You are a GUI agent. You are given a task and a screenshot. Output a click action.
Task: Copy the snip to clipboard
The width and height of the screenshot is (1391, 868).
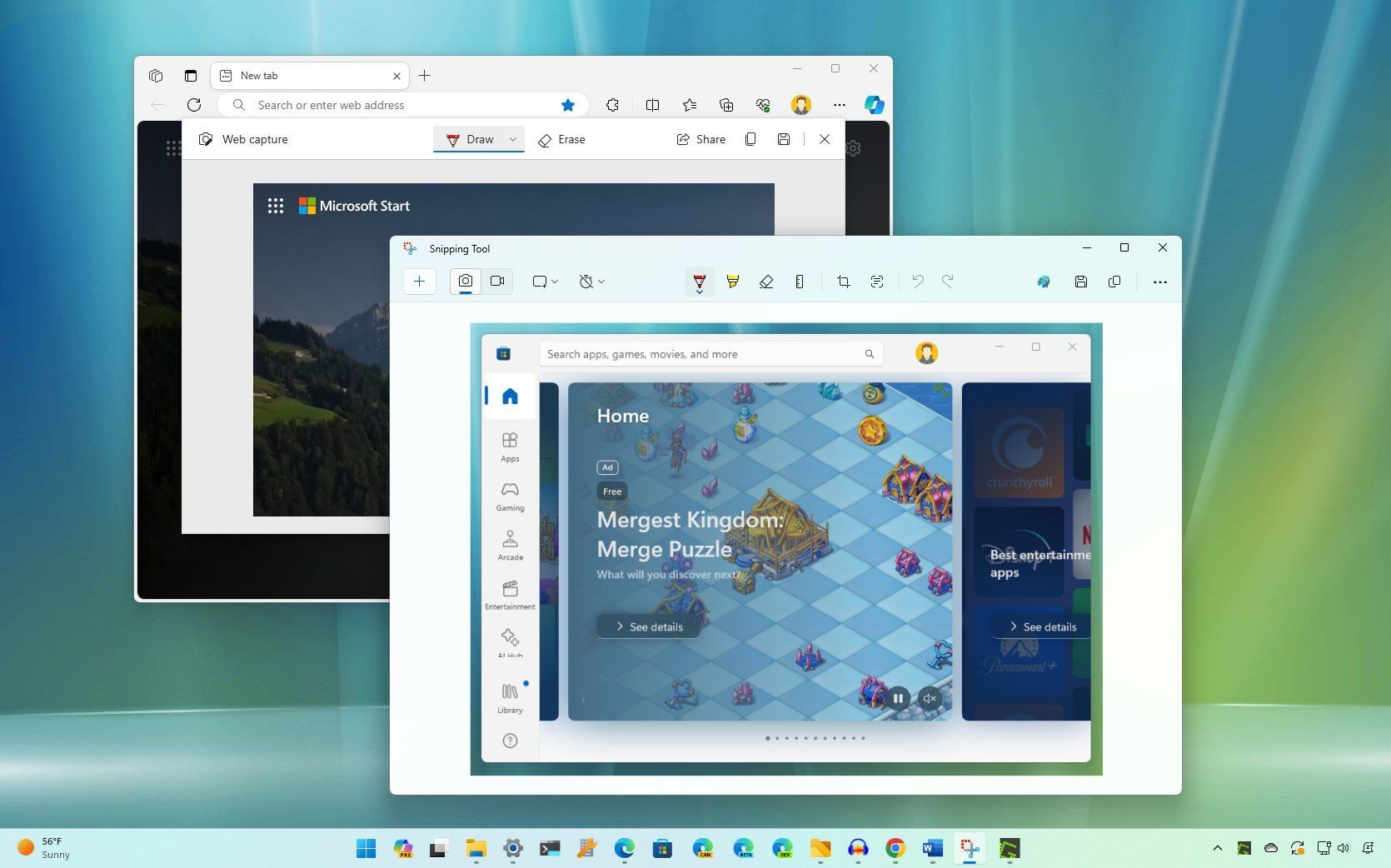pyautogui.click(x=1114, y=282)
